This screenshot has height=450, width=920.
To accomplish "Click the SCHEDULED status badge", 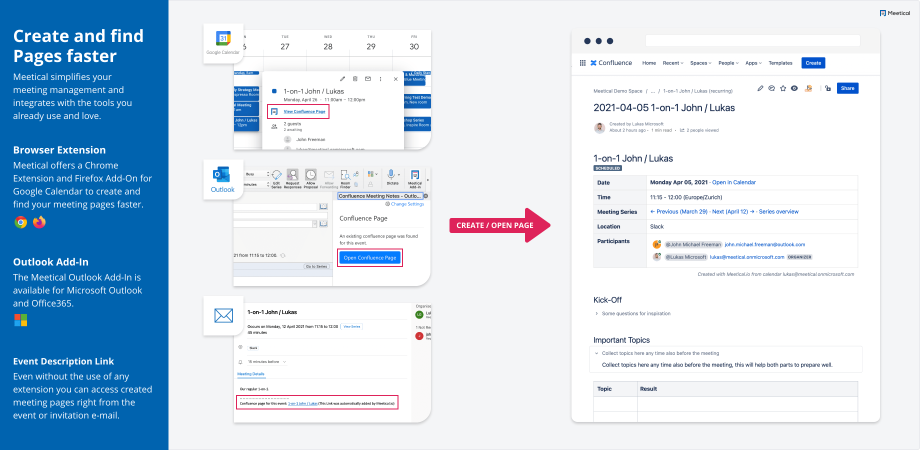I will point(607,168).
